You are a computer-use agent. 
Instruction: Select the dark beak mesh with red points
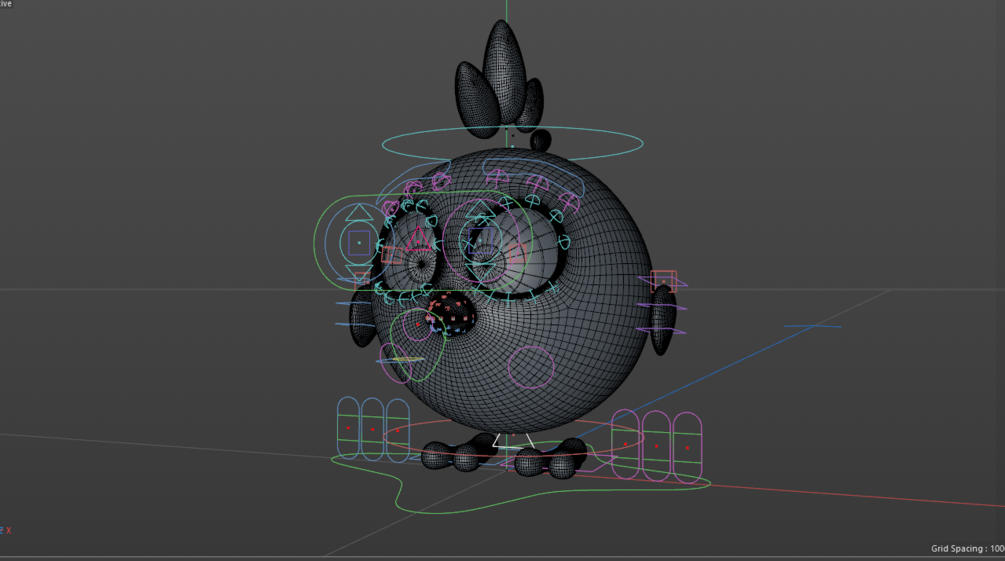point(452,314)
